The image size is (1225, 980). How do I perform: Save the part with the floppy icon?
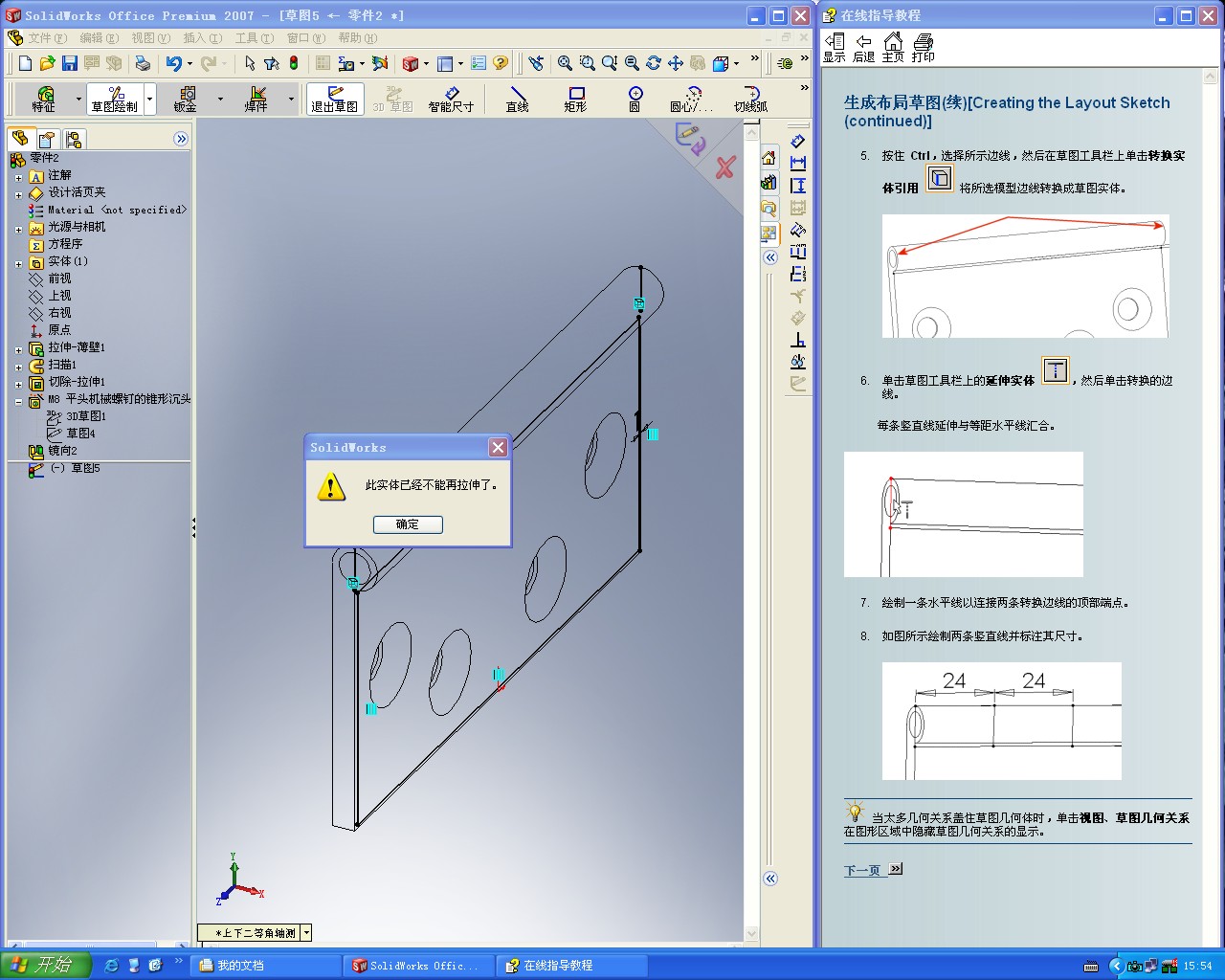tap(69, 63)
